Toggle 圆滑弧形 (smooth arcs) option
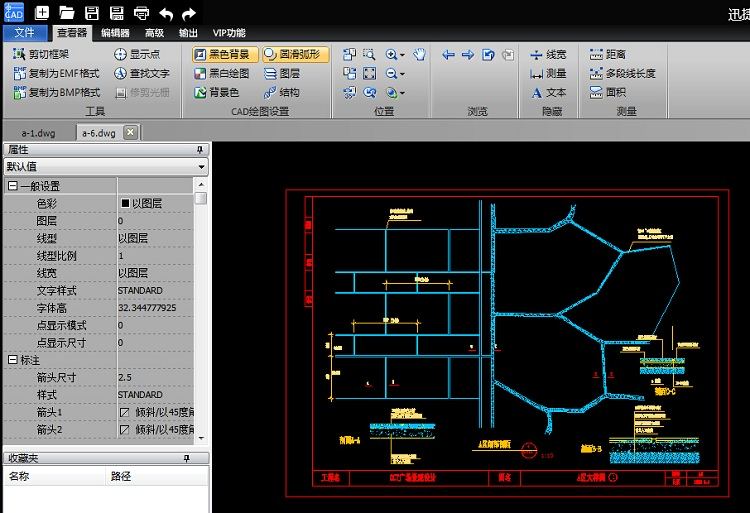This screenshot has width=750, height=513. coord(292,55)
